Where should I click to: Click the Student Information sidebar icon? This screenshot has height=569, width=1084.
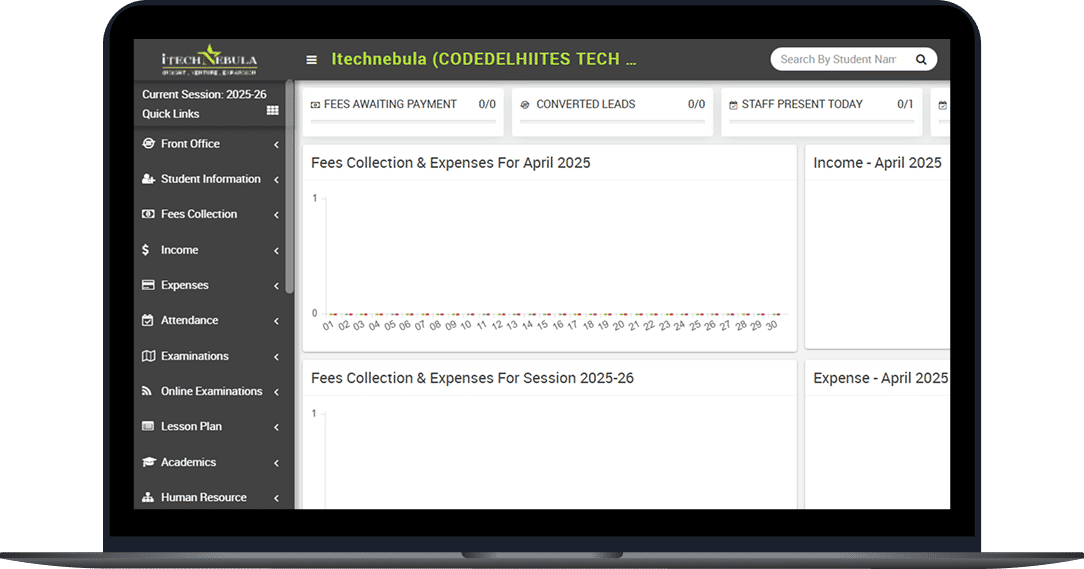[148, 178]
